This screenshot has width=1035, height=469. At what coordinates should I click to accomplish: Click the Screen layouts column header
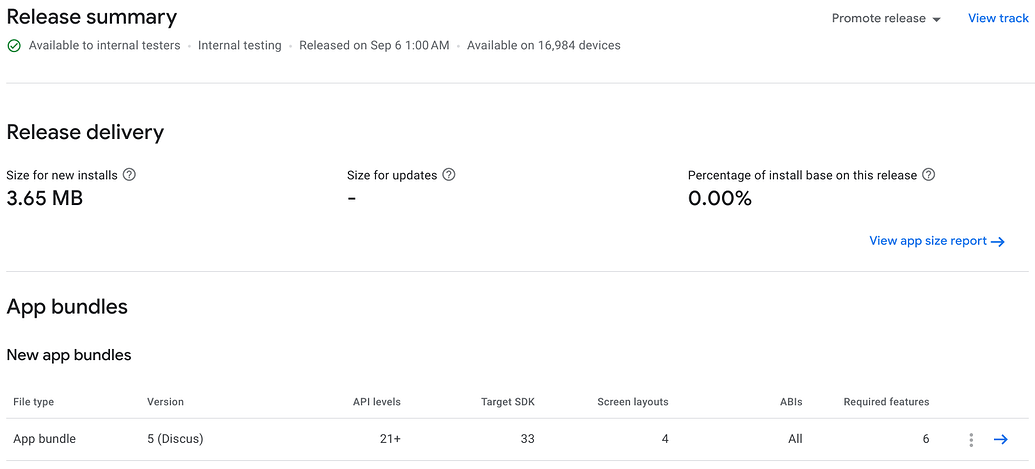[633, 402]
